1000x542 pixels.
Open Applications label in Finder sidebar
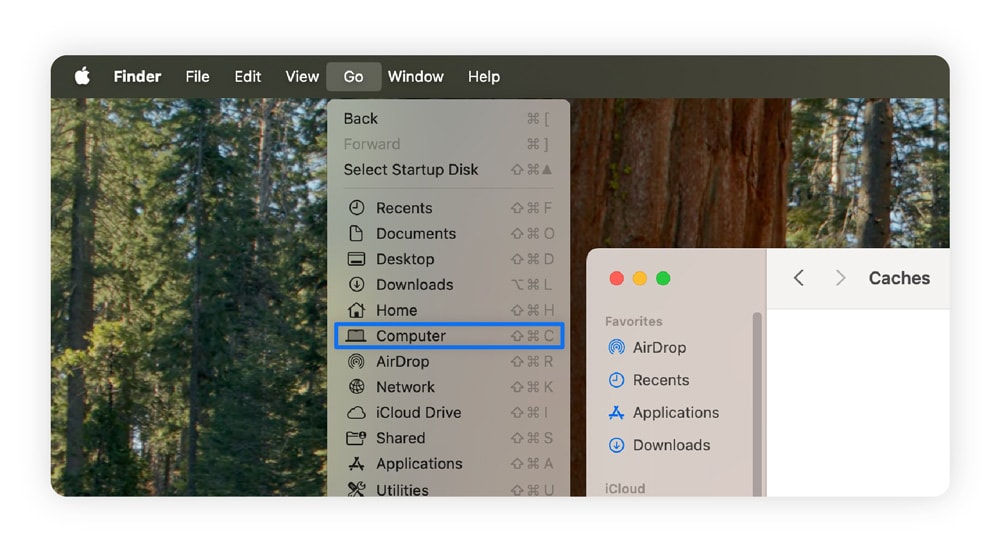click(x=675, y=413)
